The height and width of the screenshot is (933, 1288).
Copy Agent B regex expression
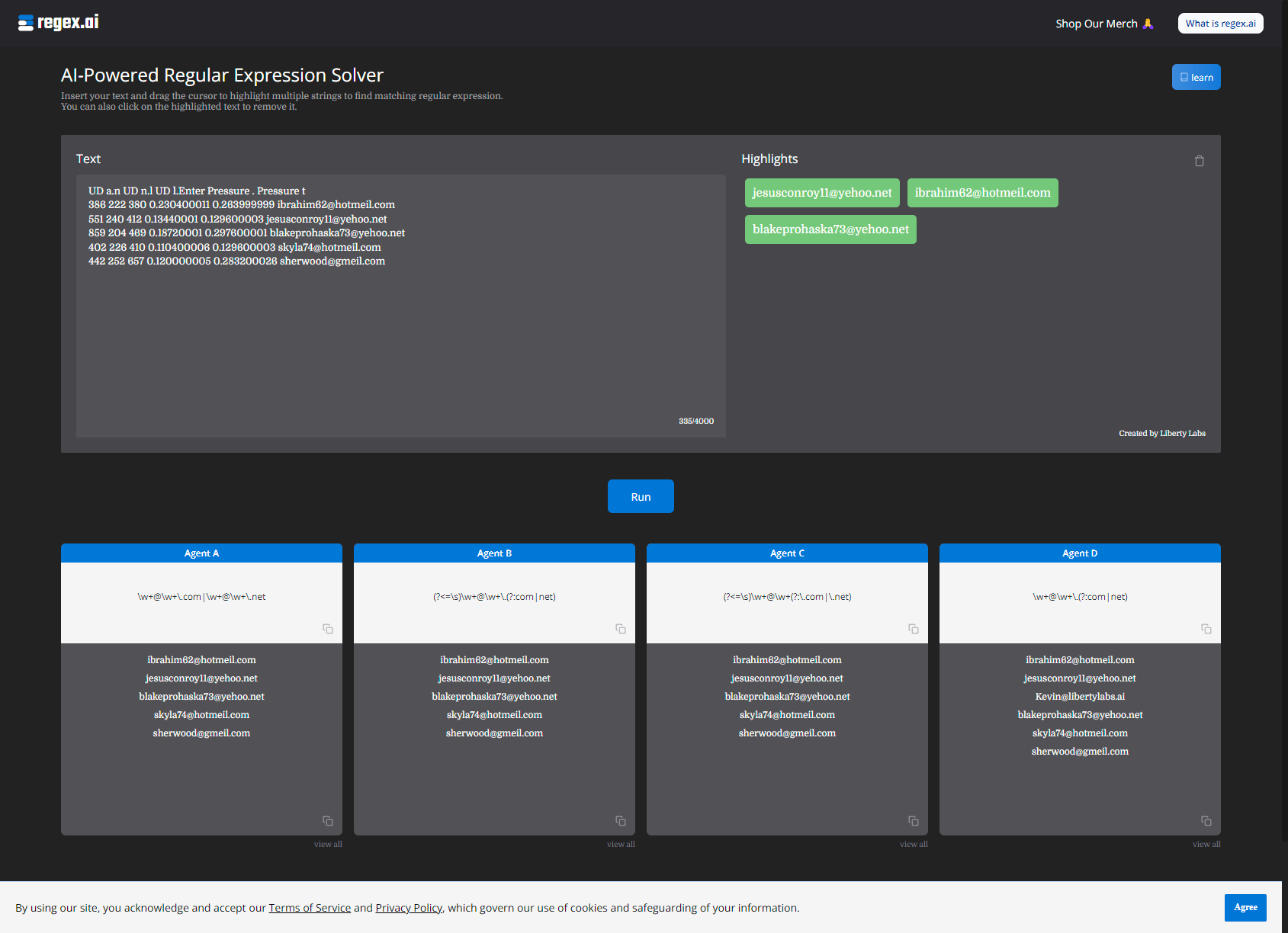click(621, 629)
